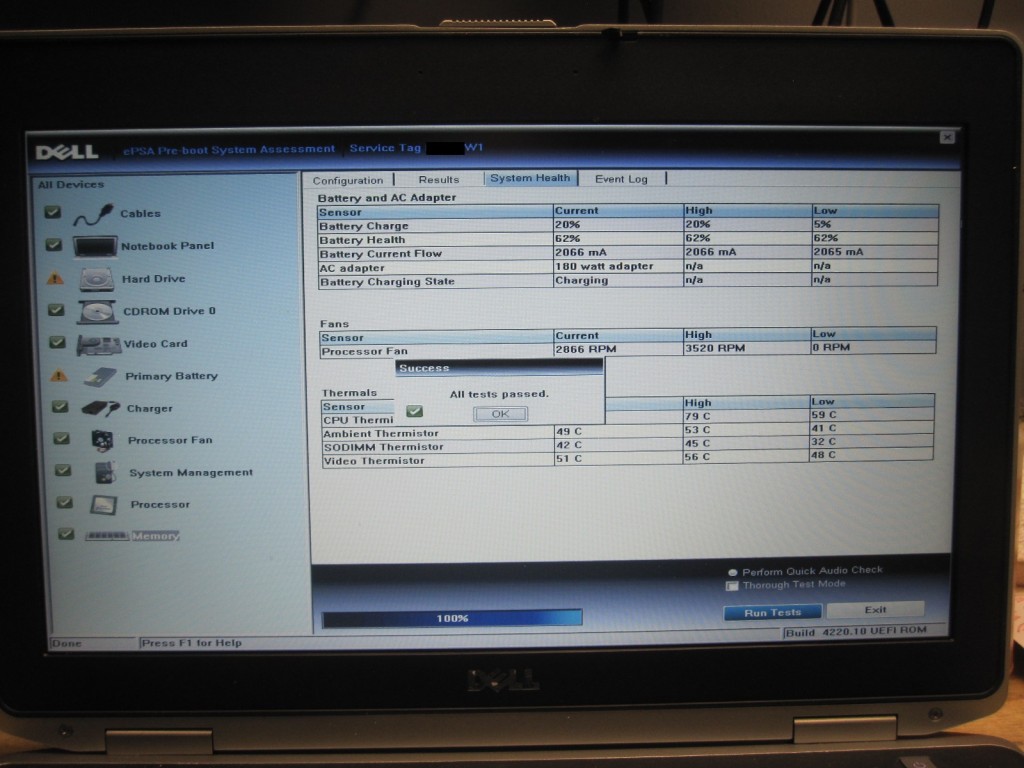This screenshot has width=1024, height=768.
Task: Select the Cables label in device list
Action: pos(140,214)
